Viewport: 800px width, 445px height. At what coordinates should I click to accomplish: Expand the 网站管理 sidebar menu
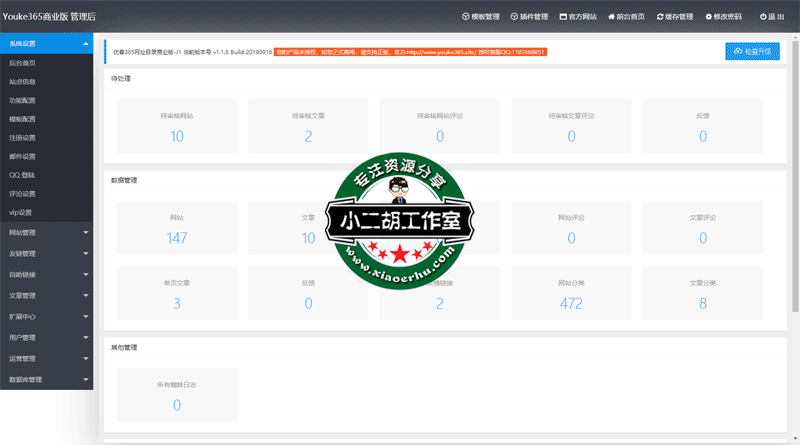[x=47, y=232]
